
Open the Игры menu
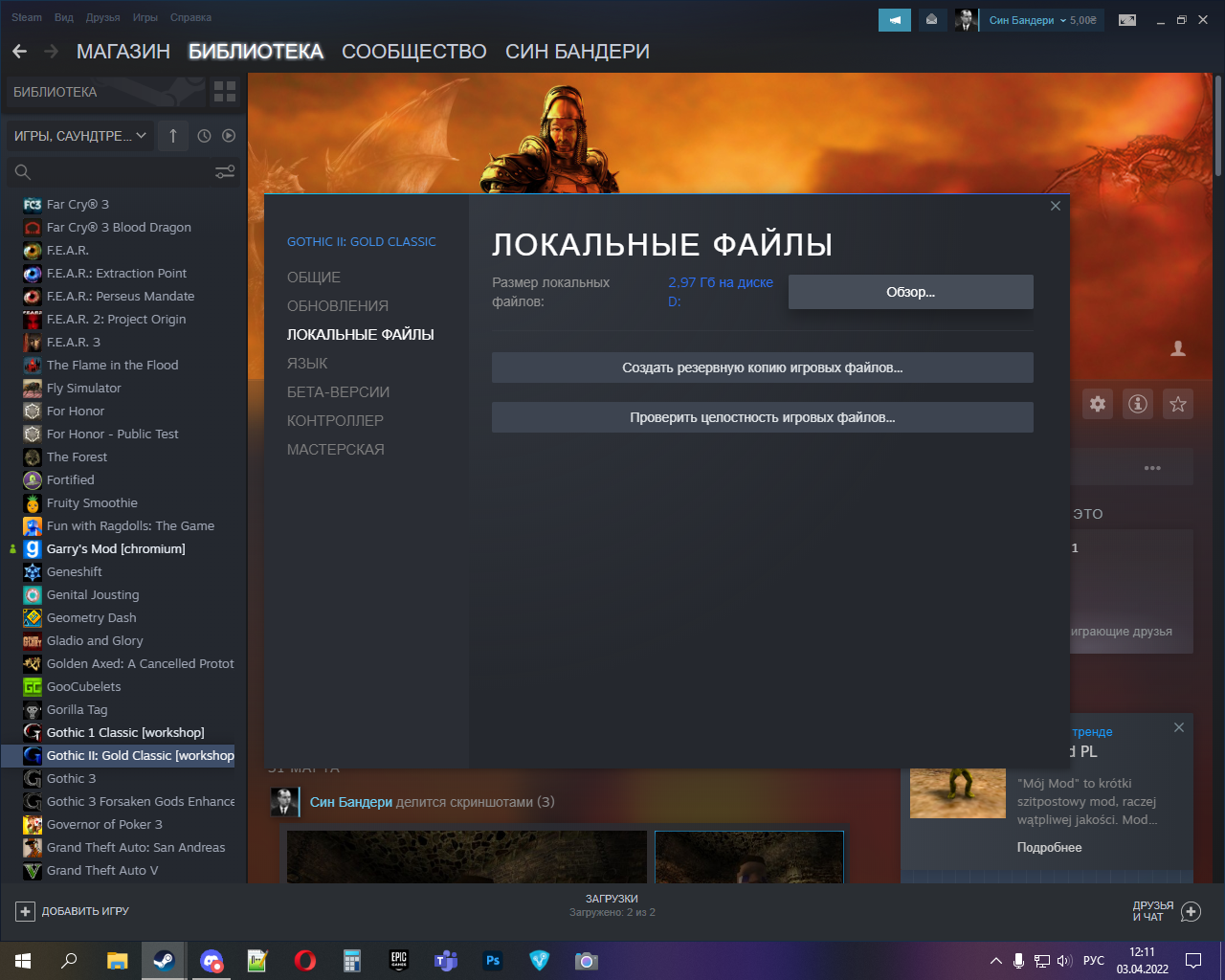point(145,17)
